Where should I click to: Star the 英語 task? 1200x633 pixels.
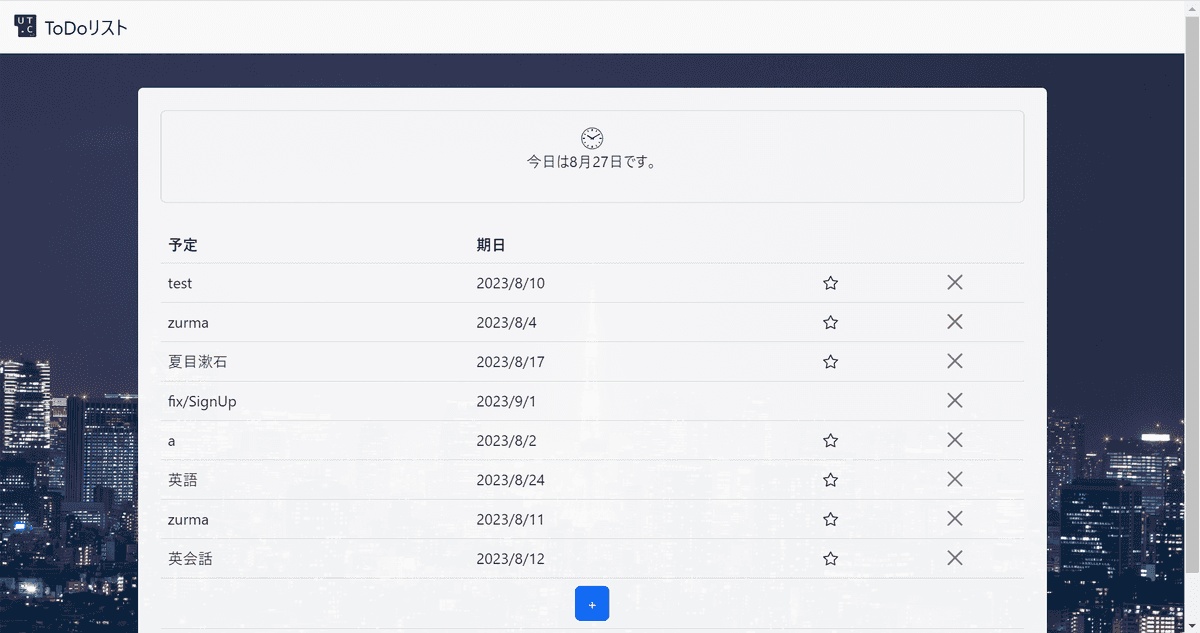(830, 479)
